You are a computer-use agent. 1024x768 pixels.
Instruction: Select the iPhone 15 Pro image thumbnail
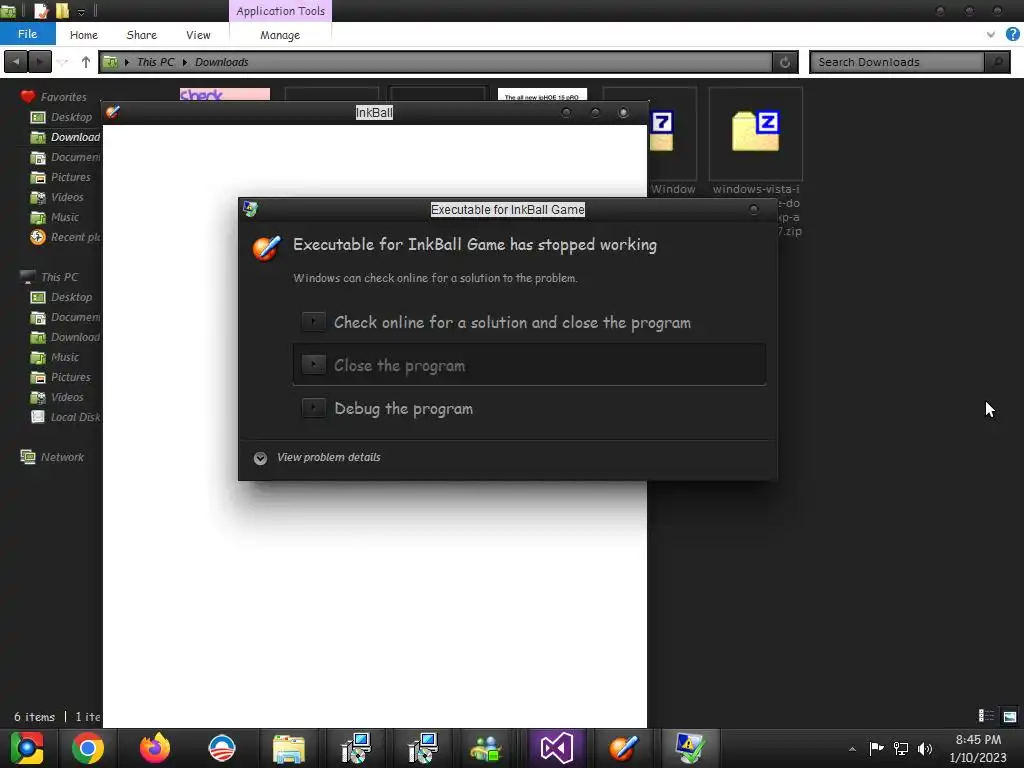coord(542,94)
